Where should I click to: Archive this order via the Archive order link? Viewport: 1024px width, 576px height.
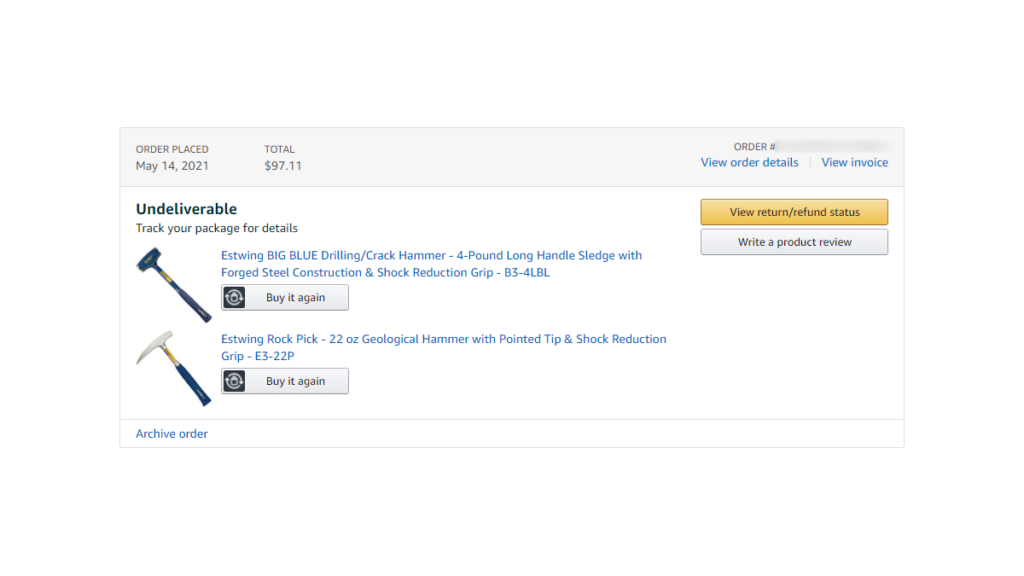coord(172,434)
